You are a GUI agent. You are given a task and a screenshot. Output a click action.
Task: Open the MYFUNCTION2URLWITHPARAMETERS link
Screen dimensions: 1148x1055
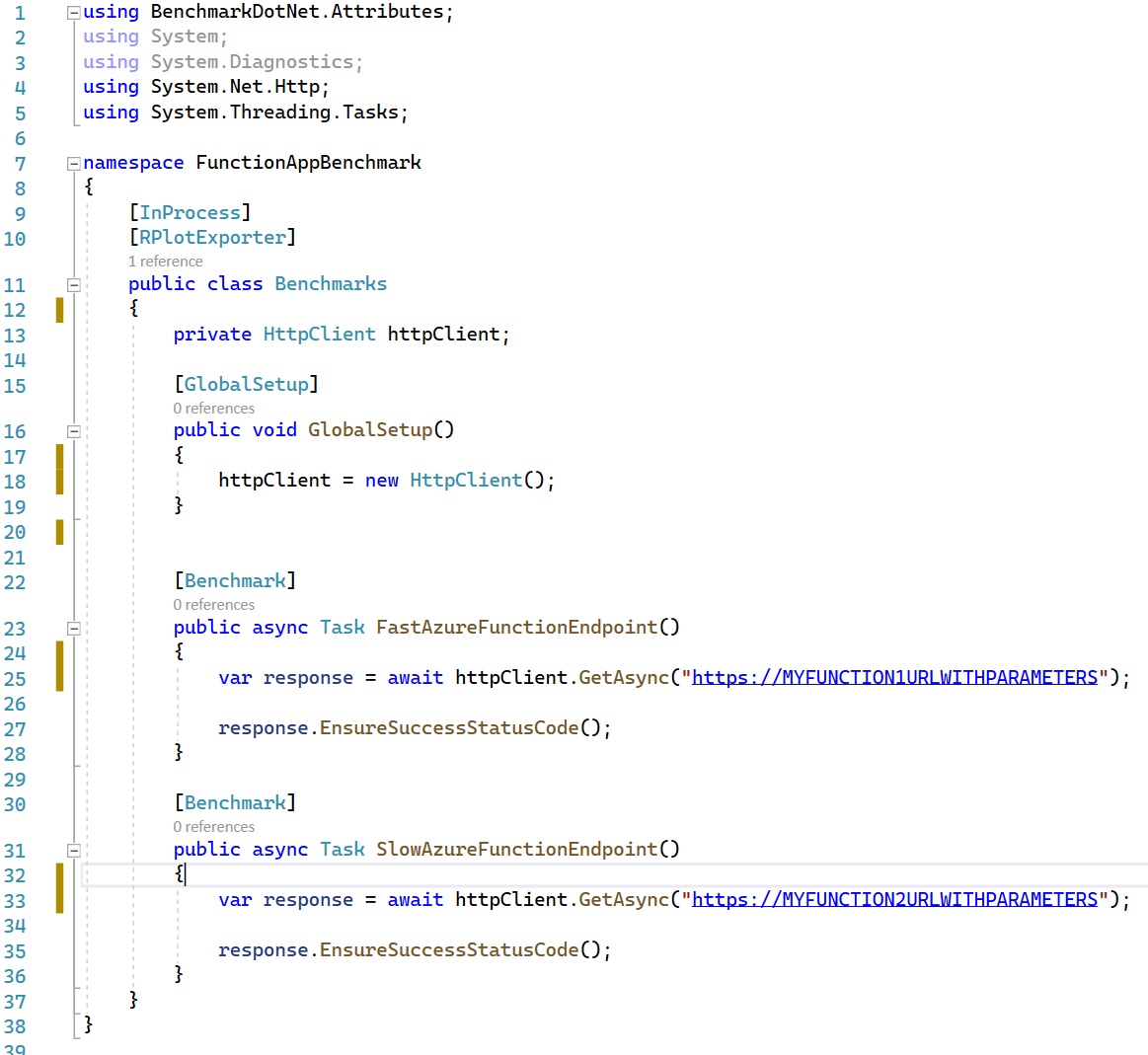click(x=894, y=900)
